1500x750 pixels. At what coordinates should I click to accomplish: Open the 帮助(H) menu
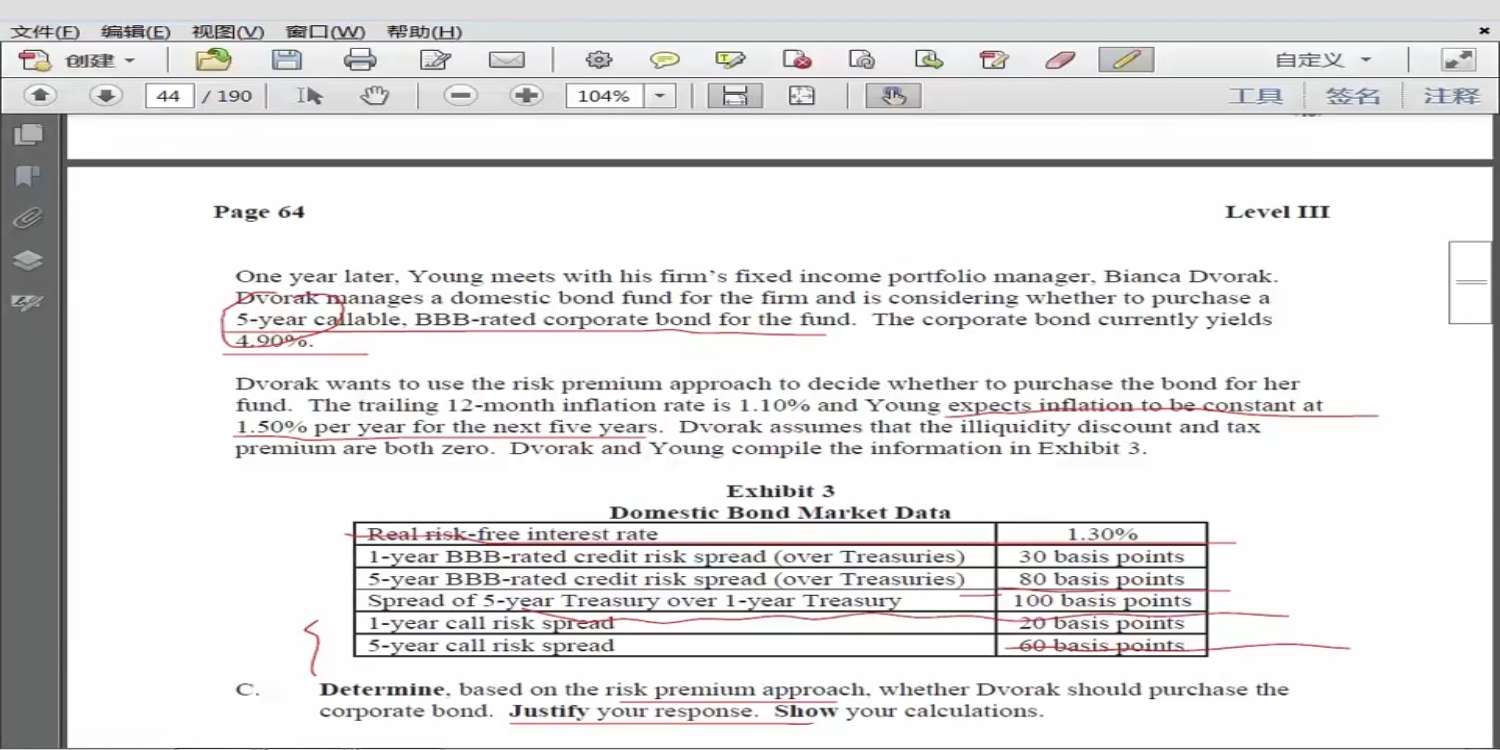point(424,32)
